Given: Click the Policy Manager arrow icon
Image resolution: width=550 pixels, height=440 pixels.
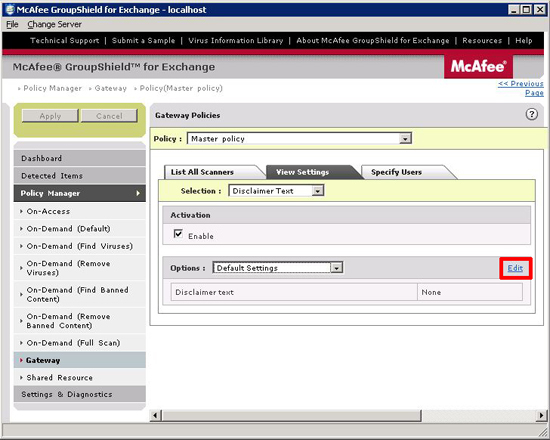Looking at the screenshot, I should point(138,193).
